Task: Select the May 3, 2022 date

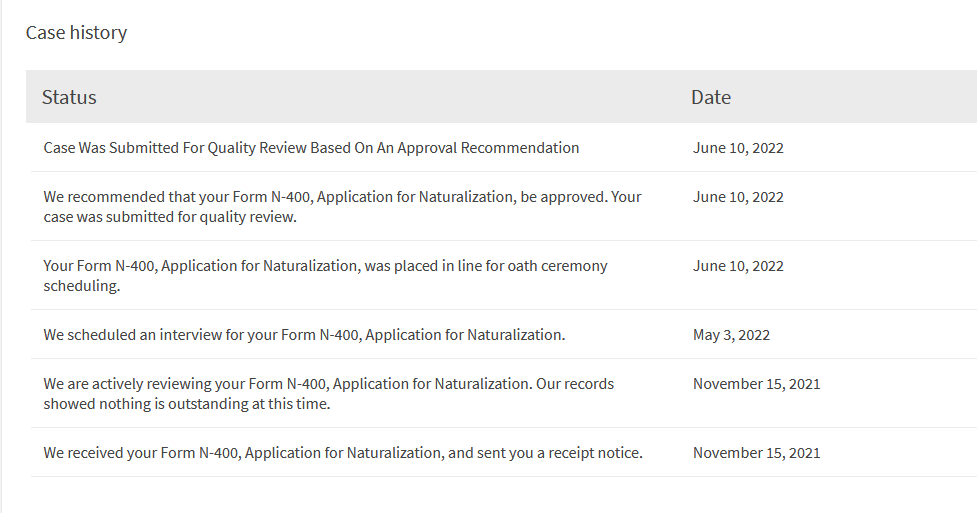Action: (731, 335)
